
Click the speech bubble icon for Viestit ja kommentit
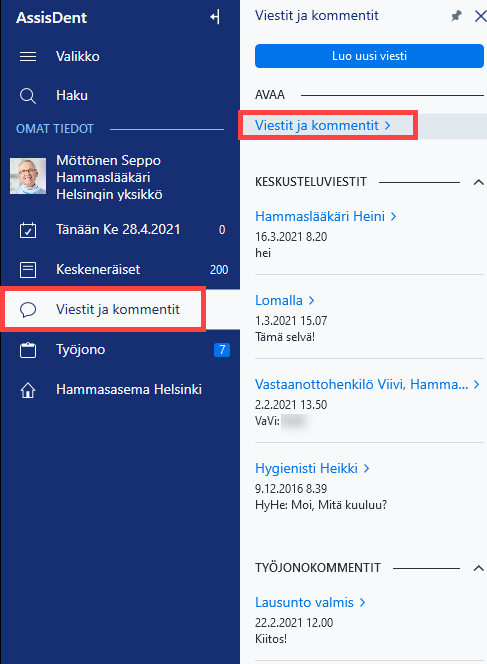click(x=28, y=310)
